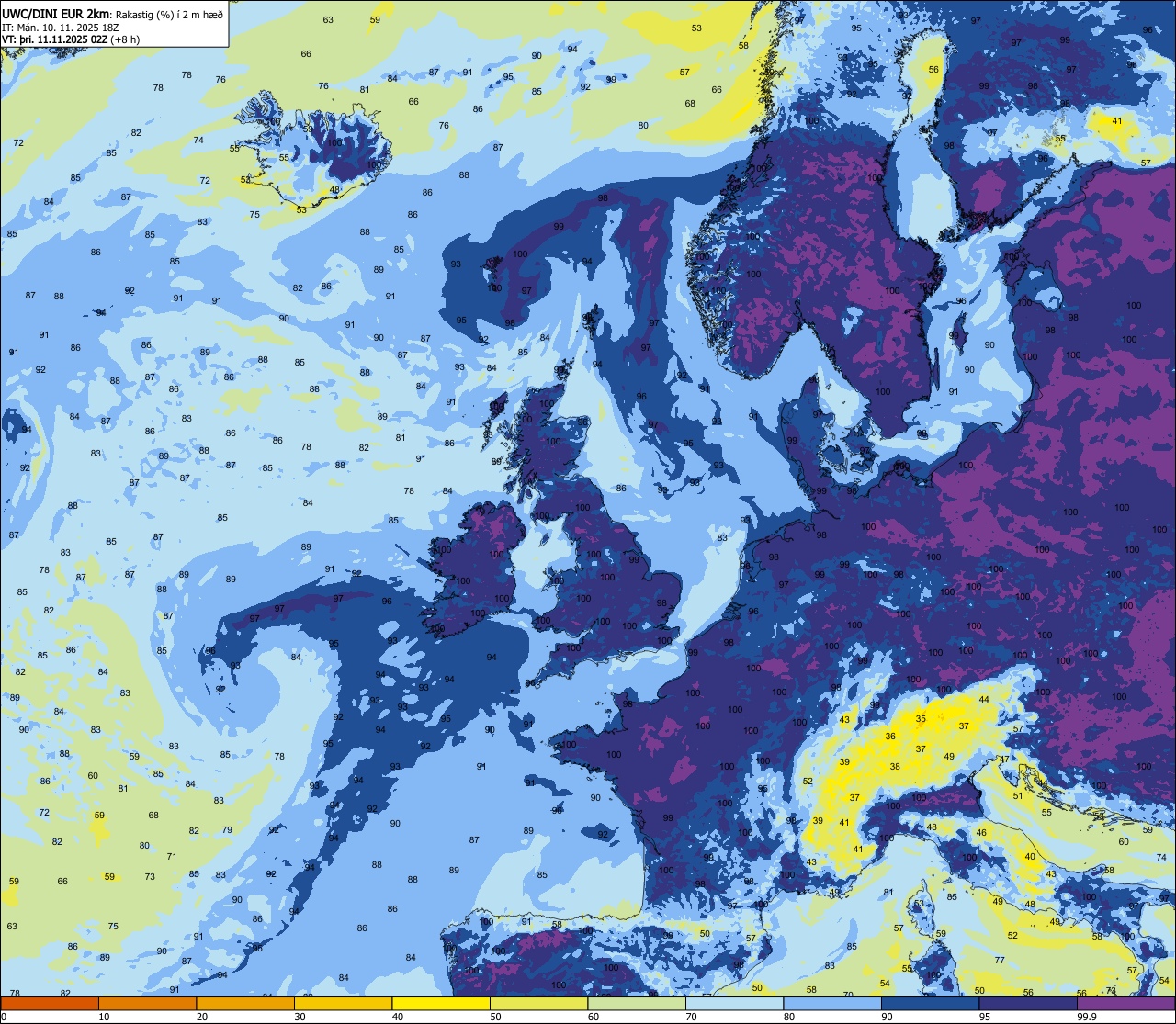Click the "IT: Mán. 10. 11. 2025 18Z" line
This screenshot has height=1024, width=1176.
coord(59,27)
